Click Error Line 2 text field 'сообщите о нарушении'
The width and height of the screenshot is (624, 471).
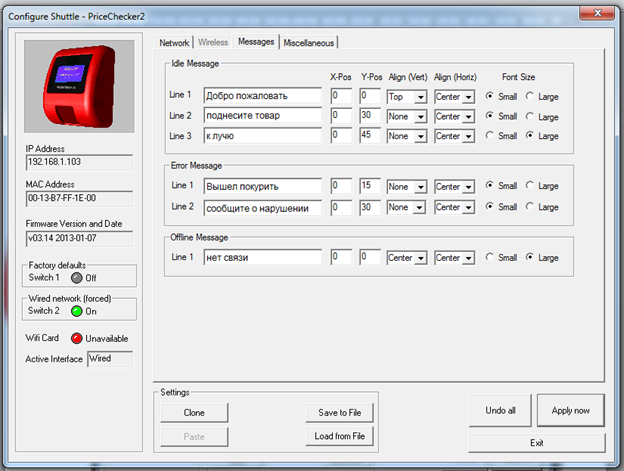[263, 208]
